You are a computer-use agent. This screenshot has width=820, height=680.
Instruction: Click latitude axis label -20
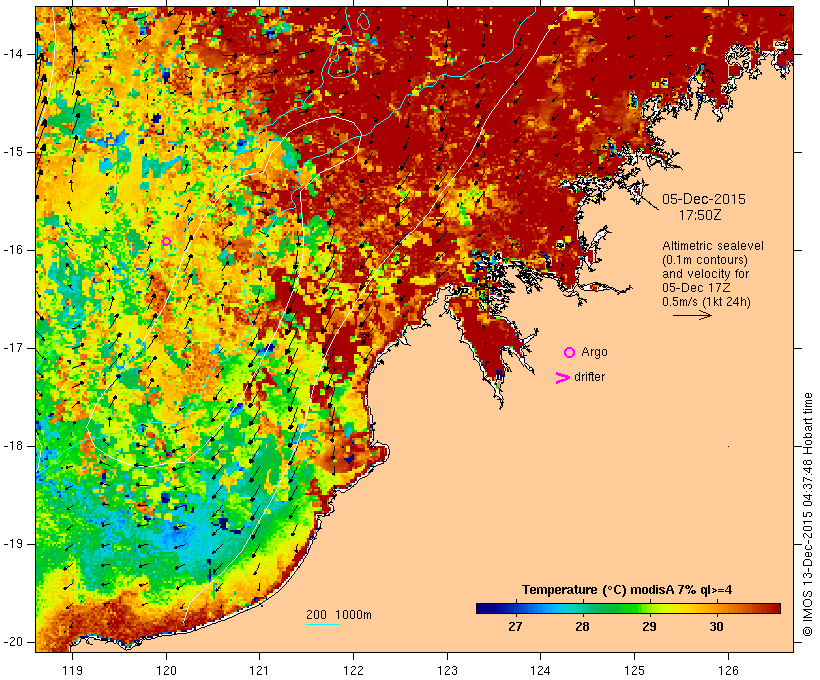(13, 642)
